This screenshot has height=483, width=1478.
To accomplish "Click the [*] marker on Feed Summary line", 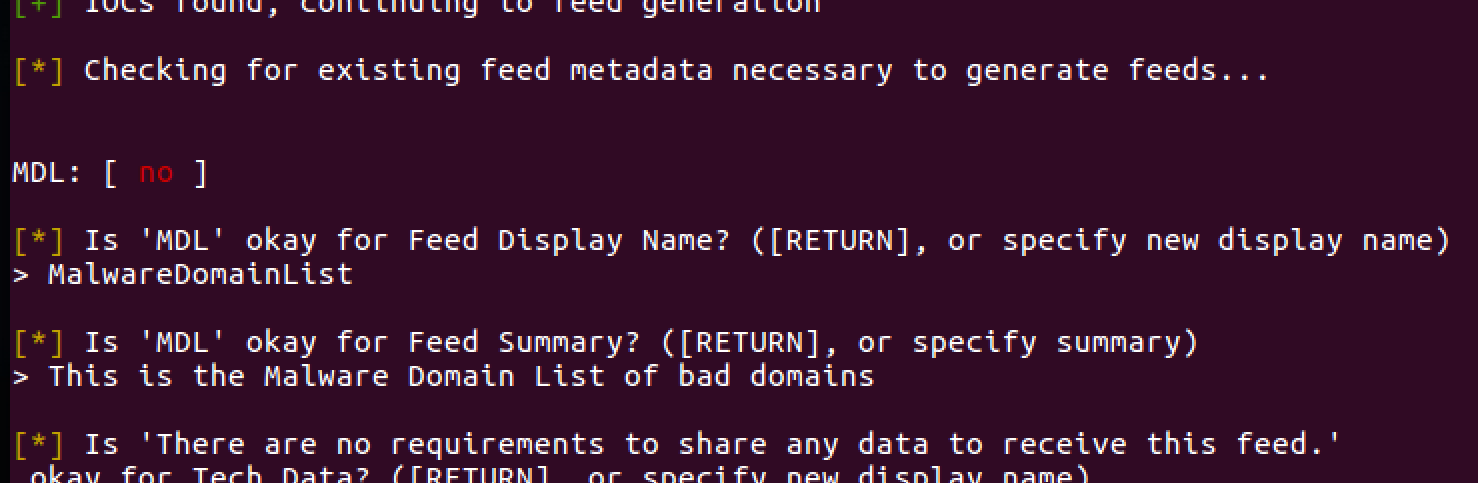I will coord(38,343).
